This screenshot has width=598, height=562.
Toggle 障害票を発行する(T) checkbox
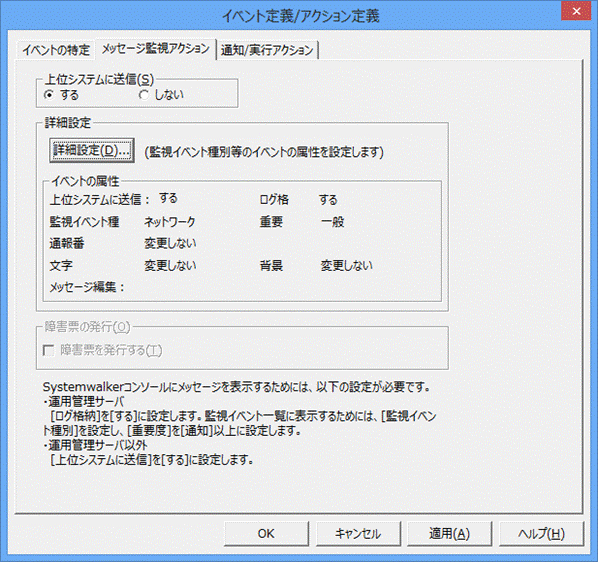click(x=103, y=350)
